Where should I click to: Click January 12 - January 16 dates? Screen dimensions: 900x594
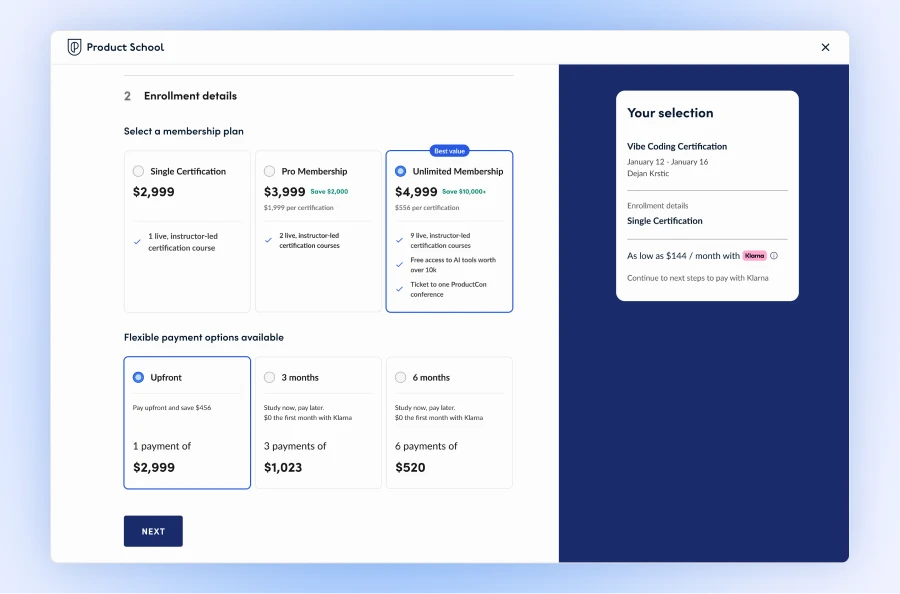(668, 162)
